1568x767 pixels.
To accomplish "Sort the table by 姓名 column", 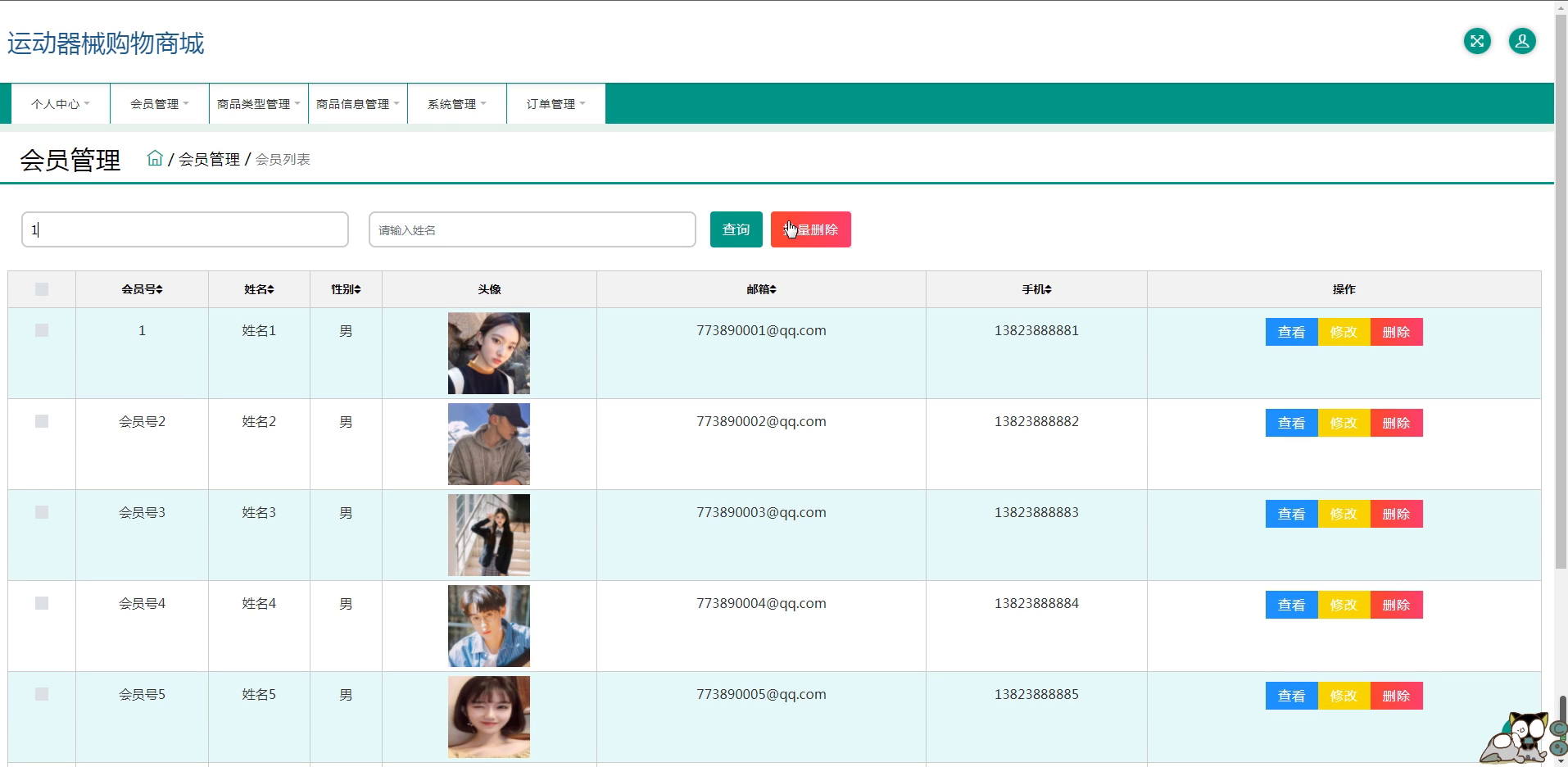I will pyautogui.click(x=259, y=289).
